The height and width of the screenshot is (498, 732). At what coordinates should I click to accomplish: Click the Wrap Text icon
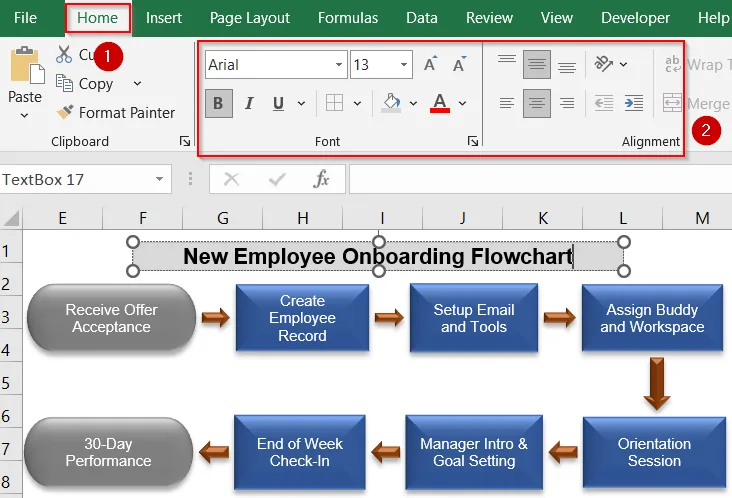673,64
